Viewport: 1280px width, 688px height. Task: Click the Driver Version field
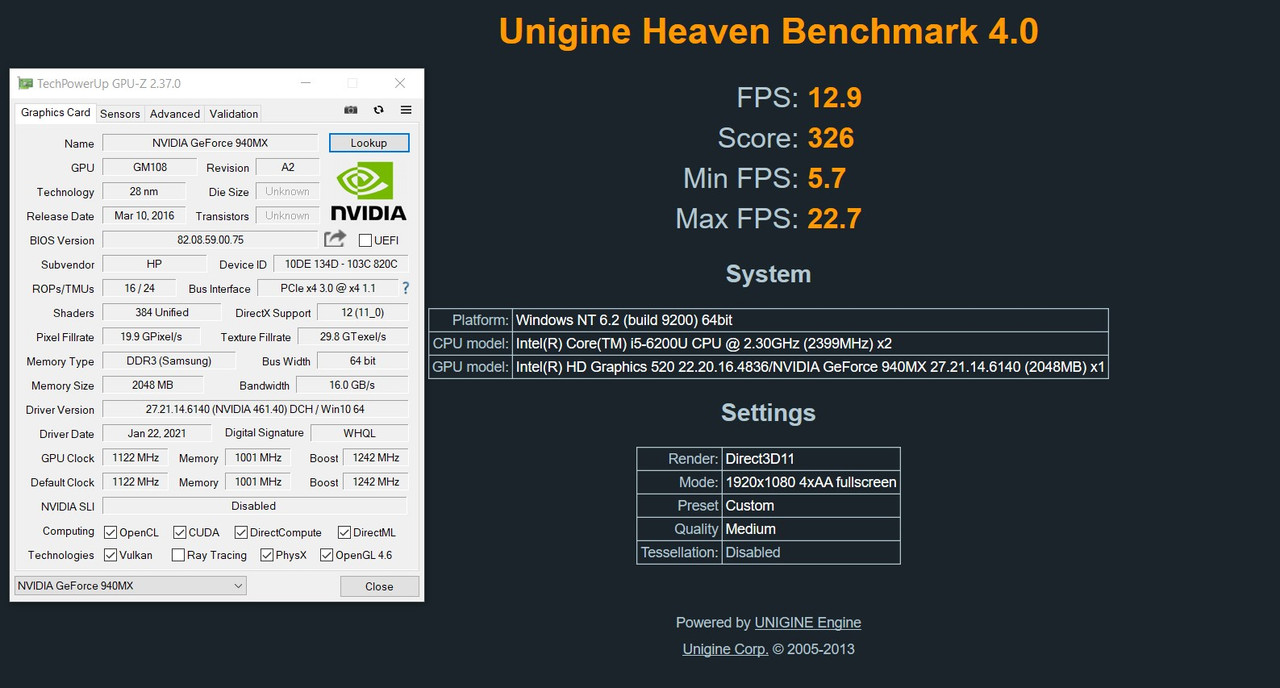[x=255, y=409]
